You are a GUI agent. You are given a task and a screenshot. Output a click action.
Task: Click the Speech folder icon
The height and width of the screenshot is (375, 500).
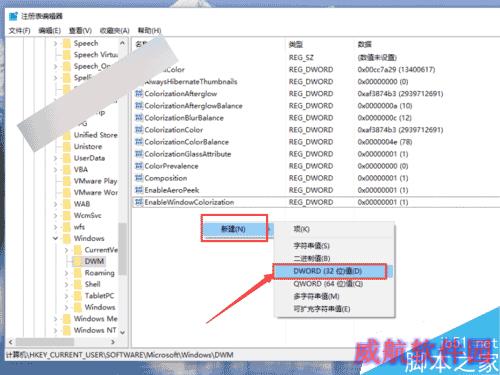(67, 43)
